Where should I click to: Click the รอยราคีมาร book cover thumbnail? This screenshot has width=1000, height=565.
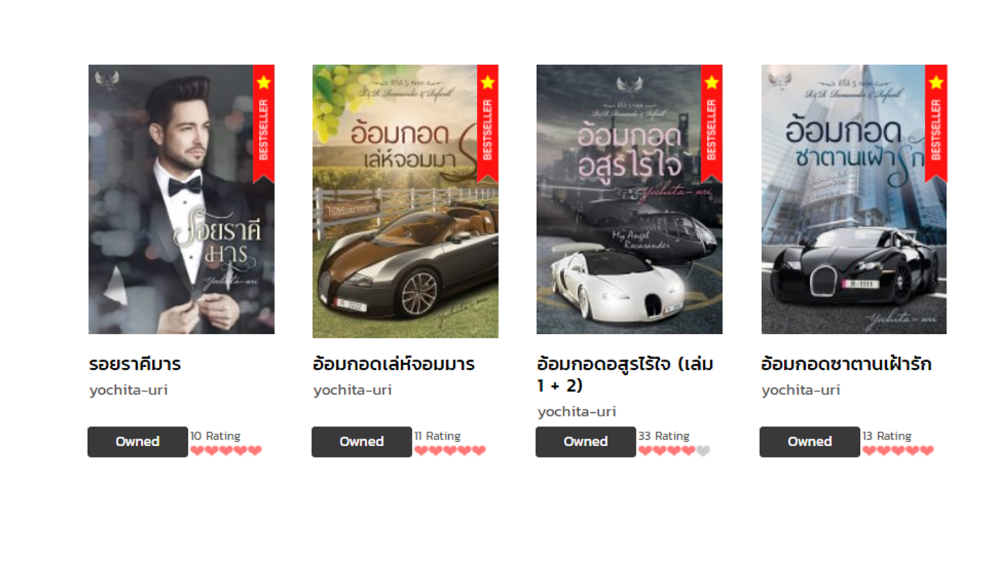[x=181, y=199]
